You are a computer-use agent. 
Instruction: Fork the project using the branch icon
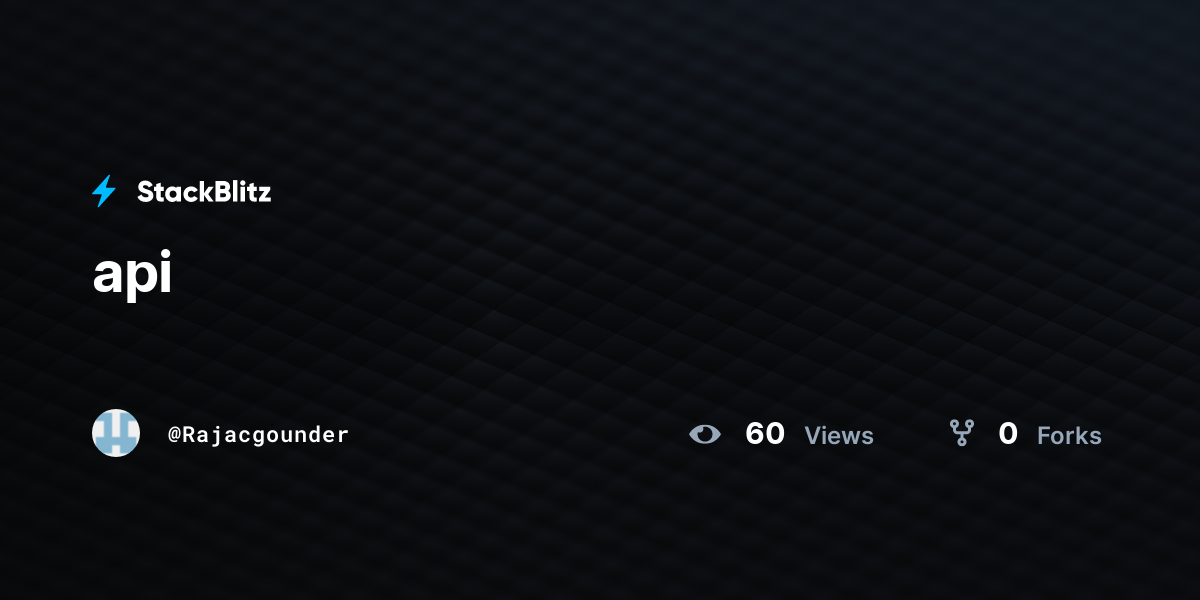pyautogui.click(x=962, y=433)
